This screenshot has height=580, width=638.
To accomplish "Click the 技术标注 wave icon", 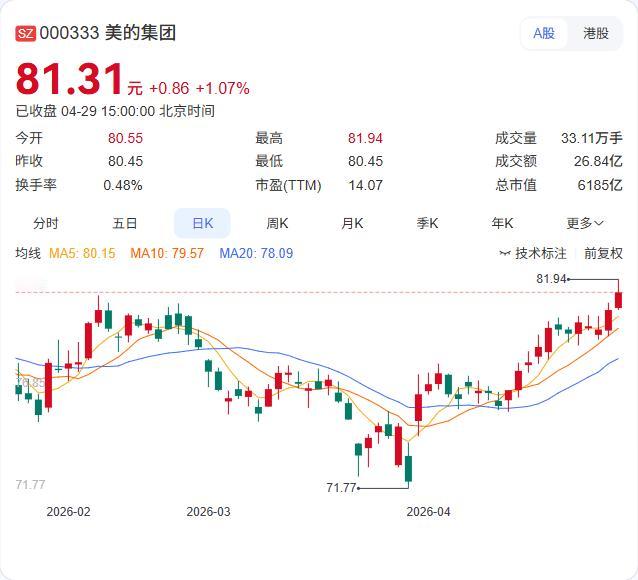I will pos(505,253).
